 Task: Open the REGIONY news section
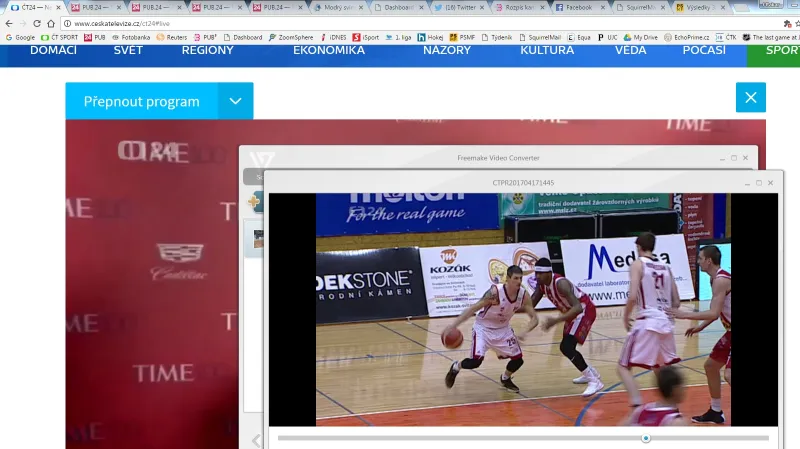click(207, 50)
